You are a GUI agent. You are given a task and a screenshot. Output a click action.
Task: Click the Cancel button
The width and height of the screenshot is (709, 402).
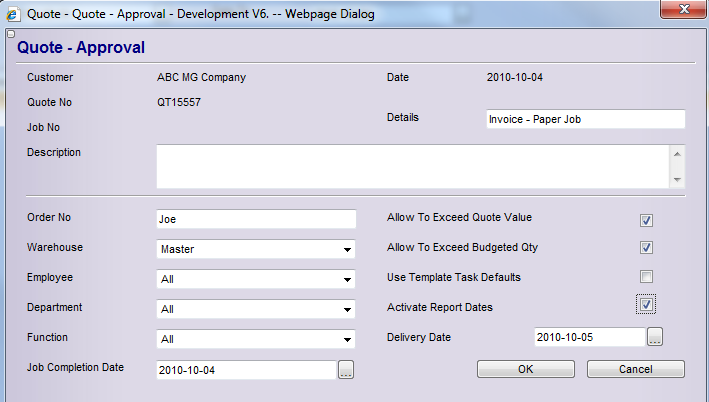(635, 369)
